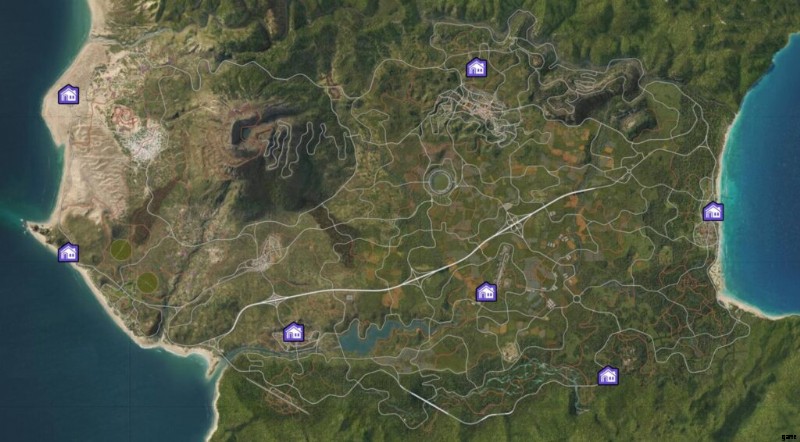800x442 pixels.
Task: Click the small coastal town on east shore
Action: (x=708, y=234)
